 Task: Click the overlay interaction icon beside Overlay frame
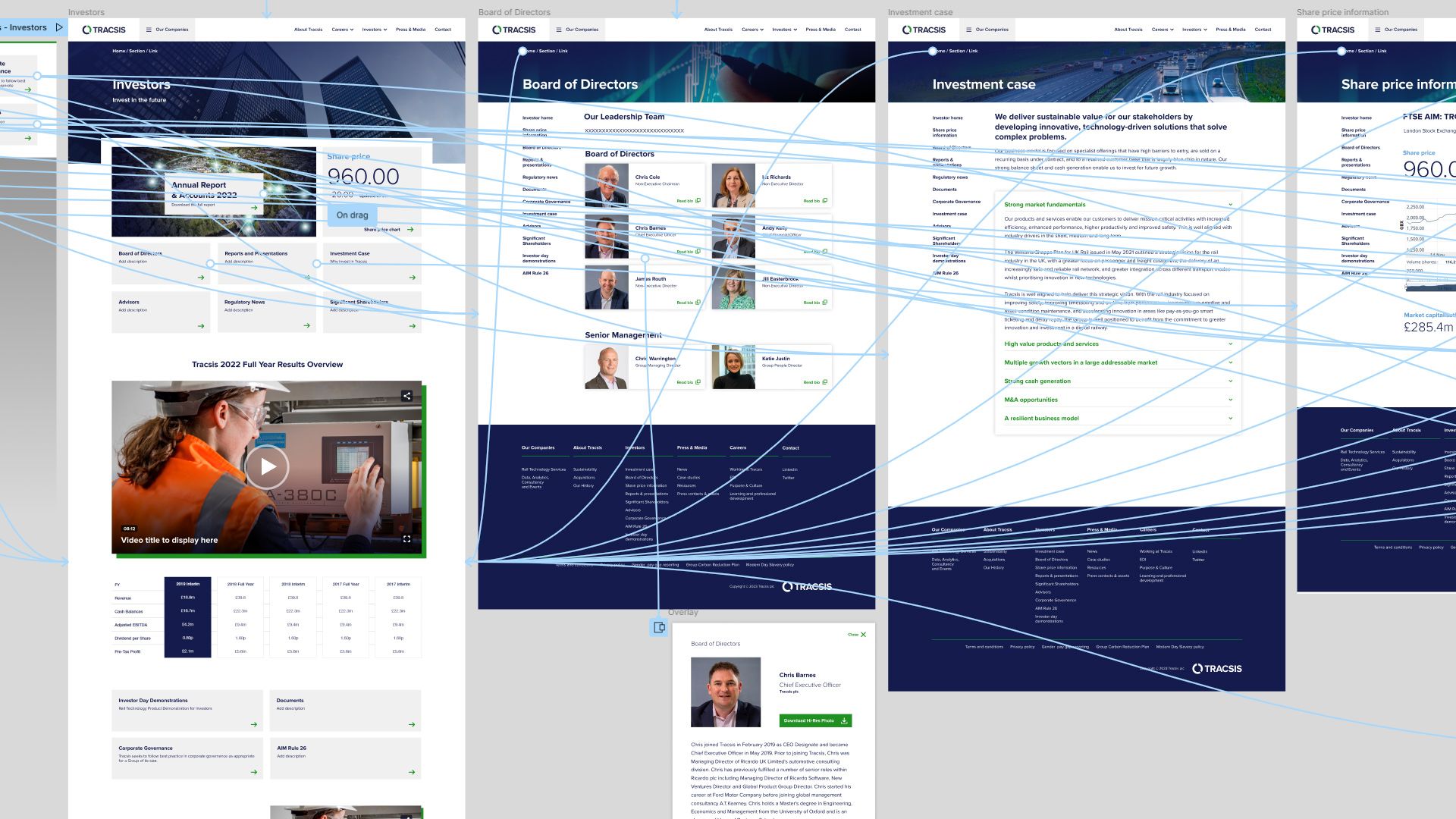(659, 627)
